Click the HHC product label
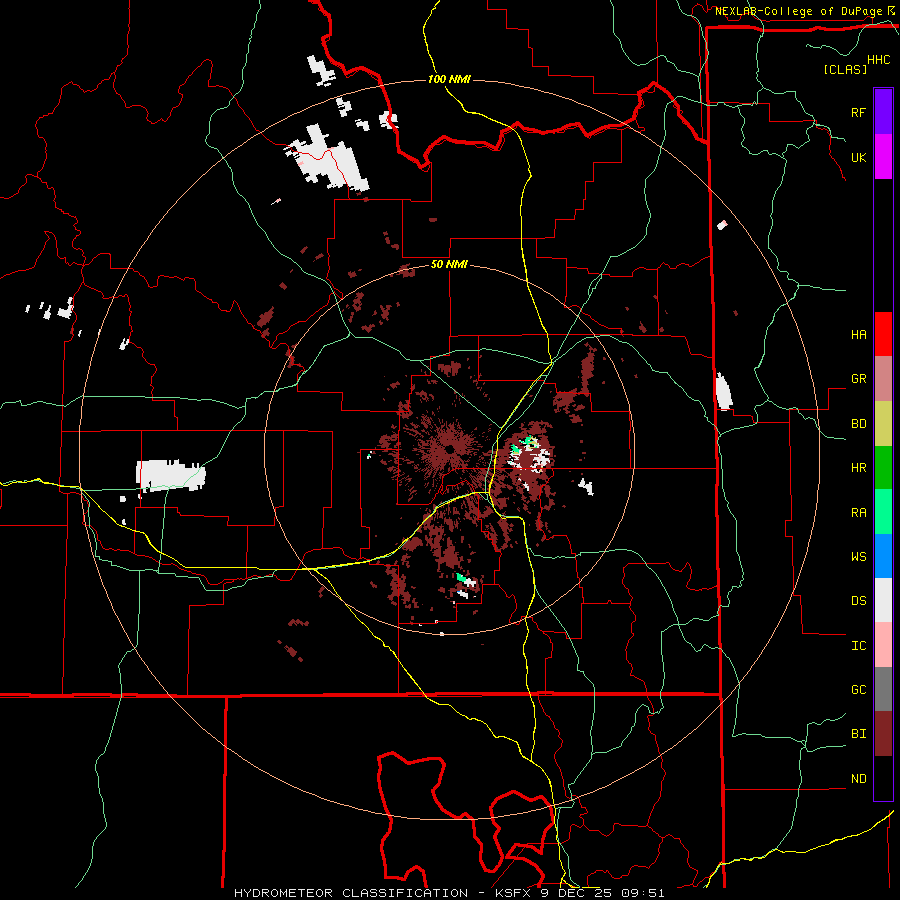The width and height of the screenshot is (900, 900). coord(879,60)
